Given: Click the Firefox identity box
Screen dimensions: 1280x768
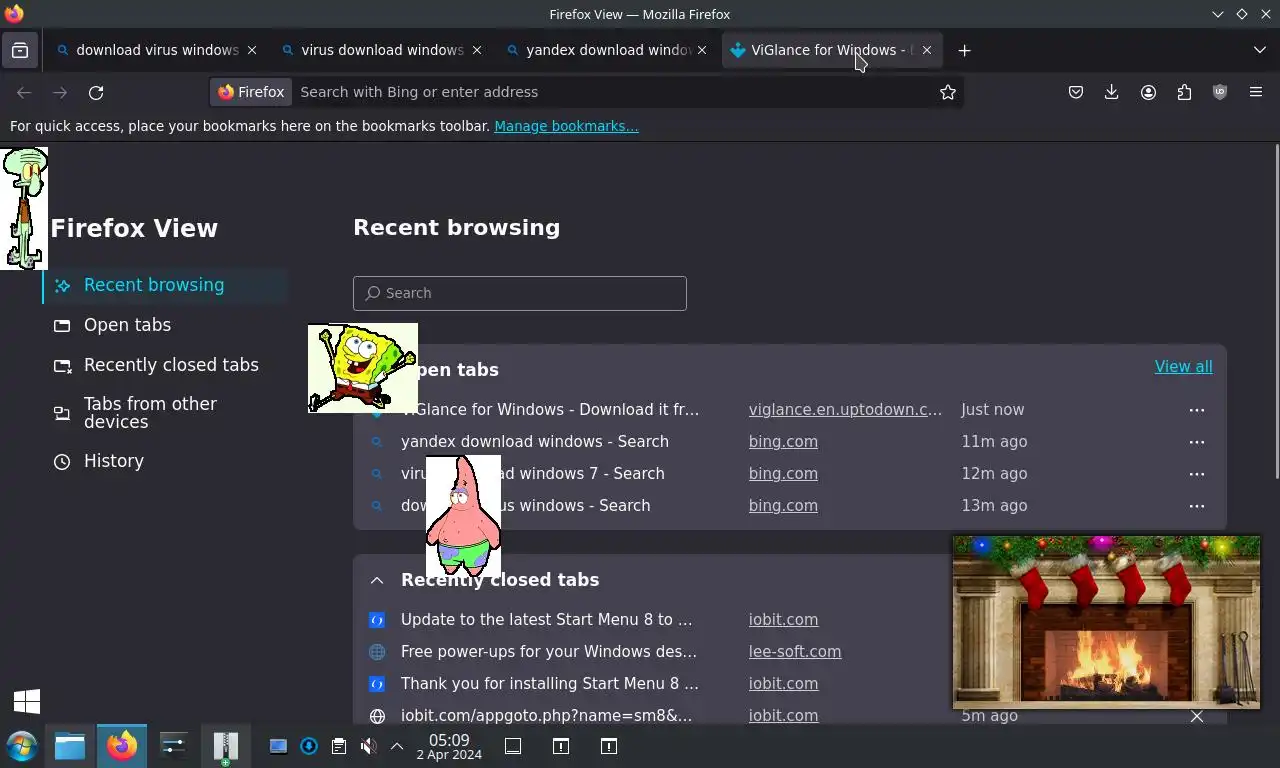Looking at the screenshot, I should tap(251, 92).
